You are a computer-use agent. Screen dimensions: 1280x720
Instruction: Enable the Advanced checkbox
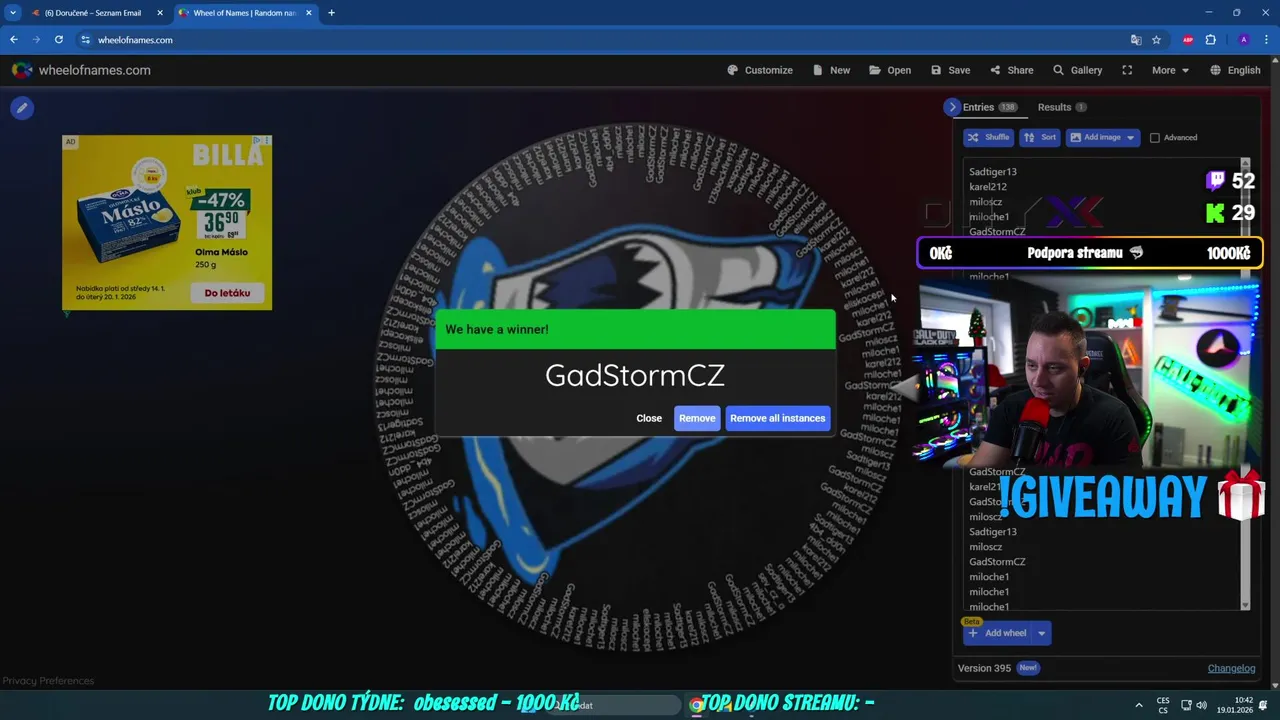coord(1155,138)
